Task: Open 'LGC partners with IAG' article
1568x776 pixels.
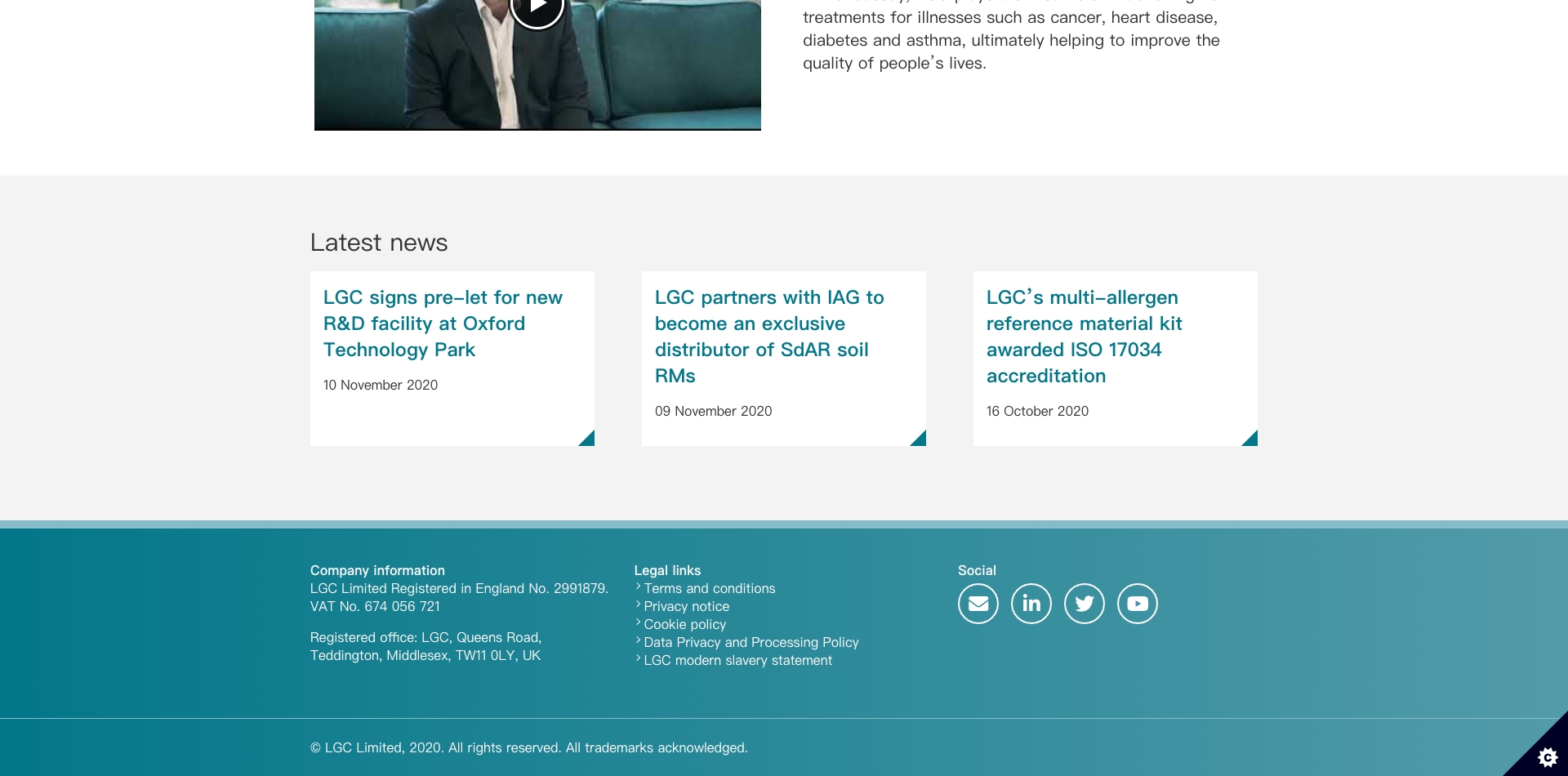Action: (x=769, y=337)
